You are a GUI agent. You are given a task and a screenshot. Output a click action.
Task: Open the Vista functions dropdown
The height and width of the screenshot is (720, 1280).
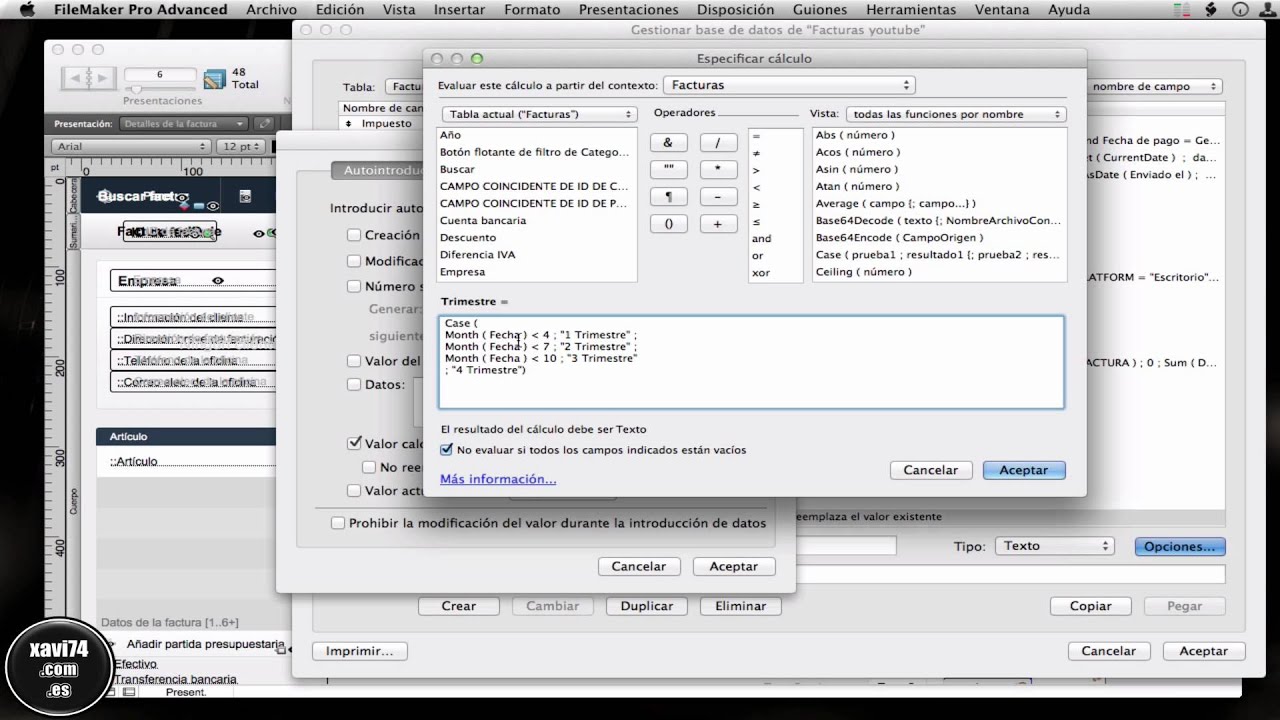coord(956,114)
